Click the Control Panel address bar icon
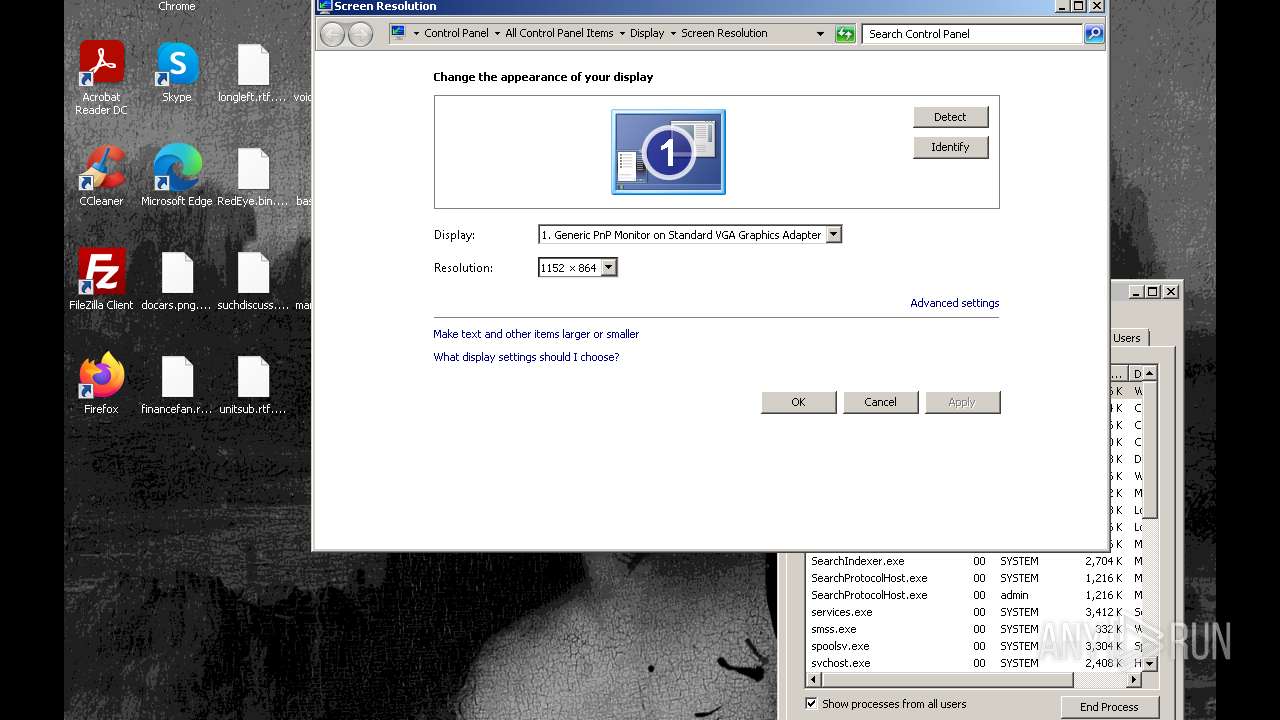Image resolution: width=1280 pixels, height=720 pixels. tap(398, 33)
